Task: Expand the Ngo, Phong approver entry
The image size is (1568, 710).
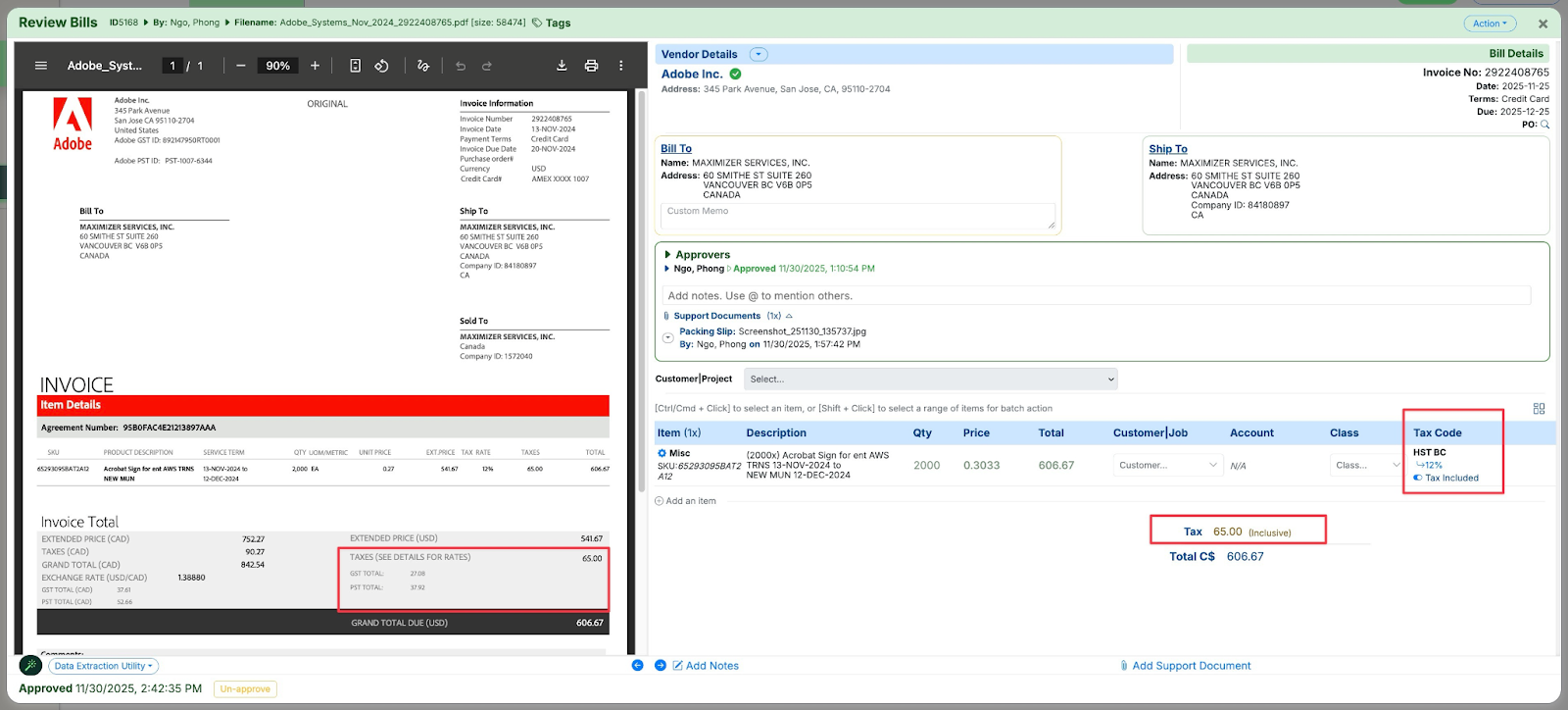Action: [667, 269]
